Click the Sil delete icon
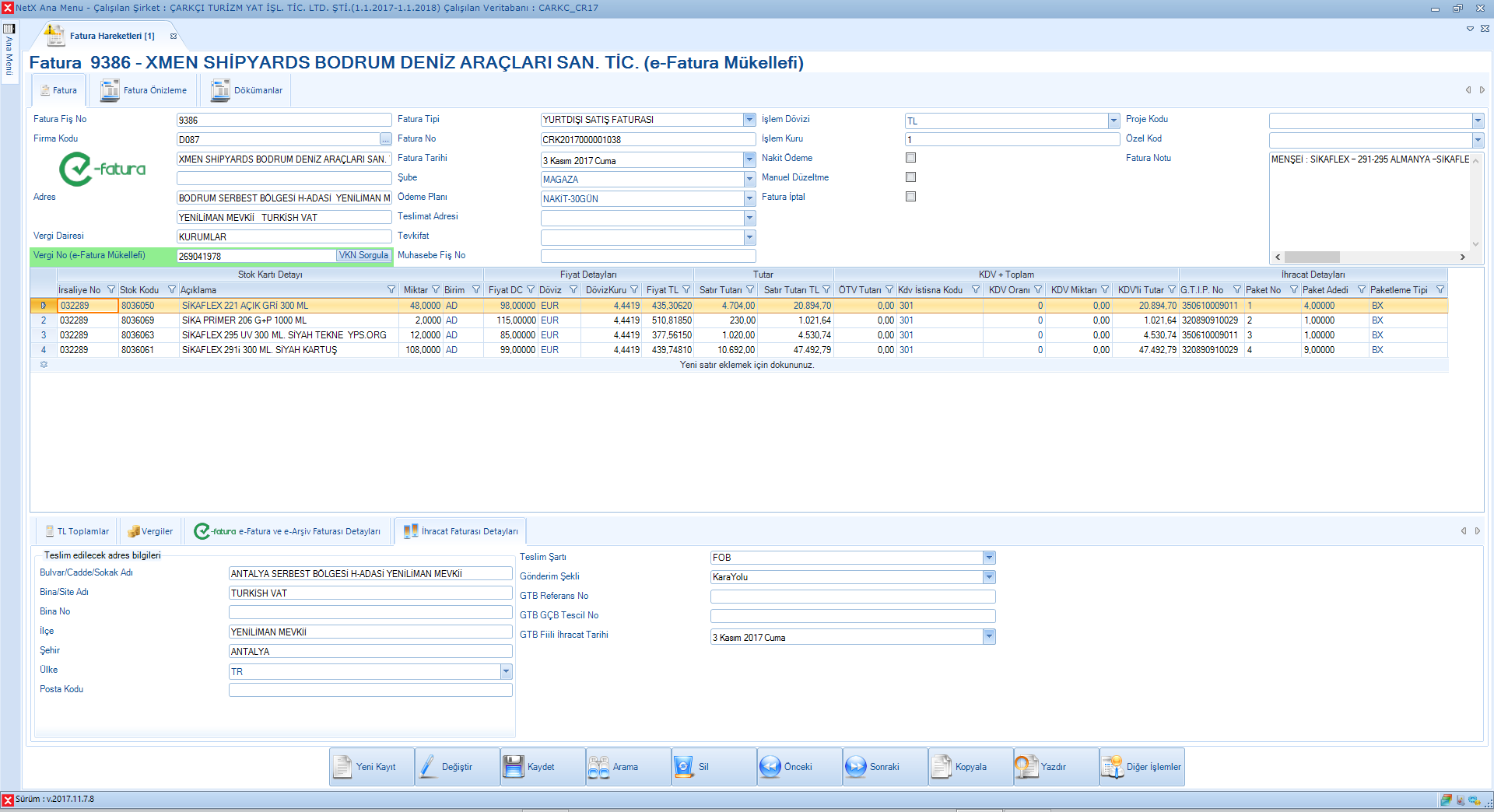Screen dimensions: 1494x812 tap(683, 767)
